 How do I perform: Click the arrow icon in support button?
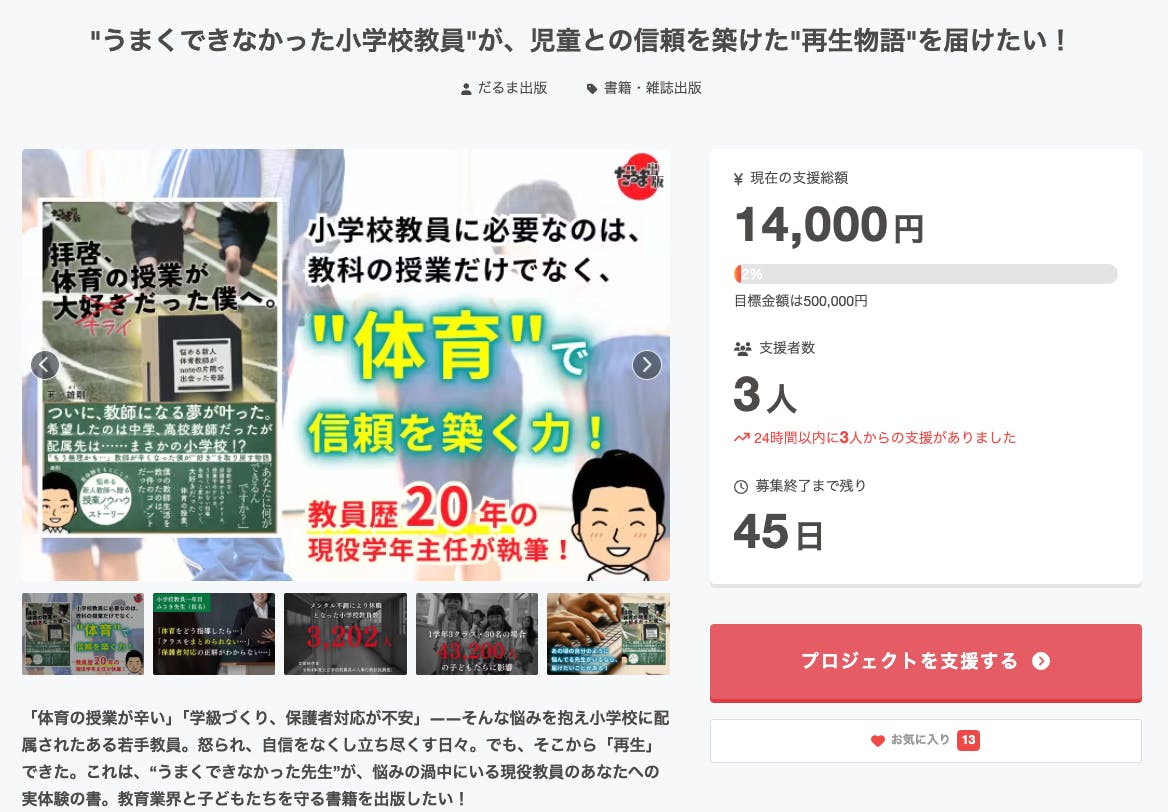(1041, 661)
